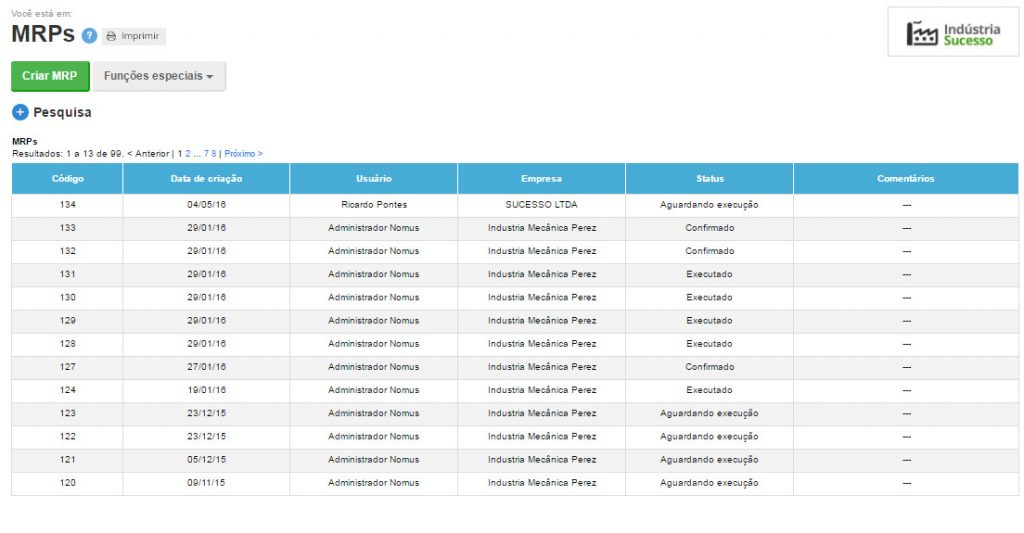
Task: Click the Empresa column header
Action: tap(541, 179)
